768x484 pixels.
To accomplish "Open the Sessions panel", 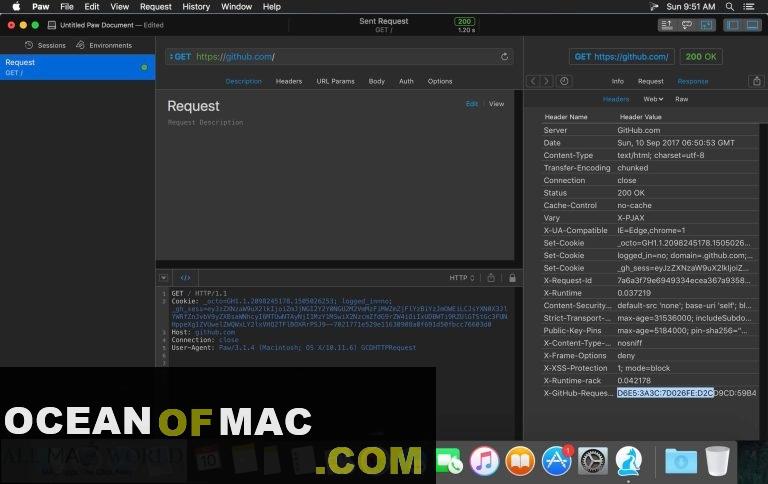I will pos(45,45).
